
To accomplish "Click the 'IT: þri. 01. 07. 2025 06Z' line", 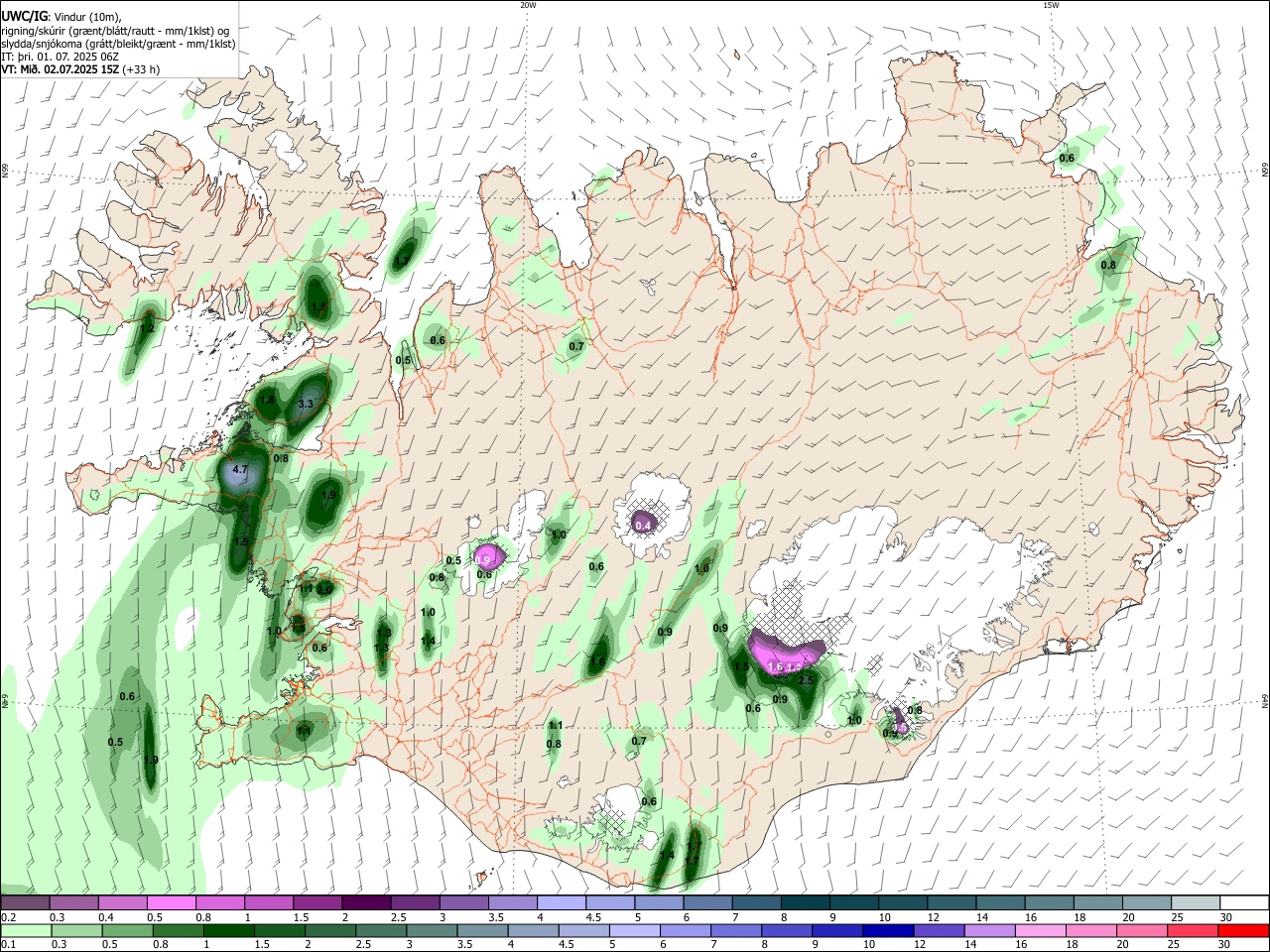I will pos(60,57).
